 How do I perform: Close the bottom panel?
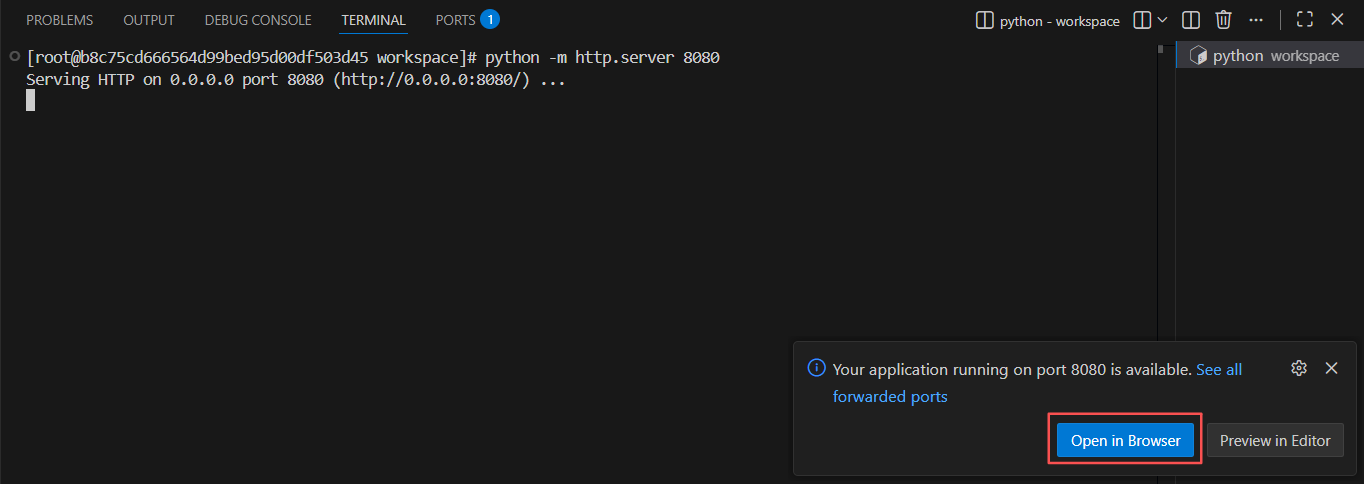[1337, 20]
